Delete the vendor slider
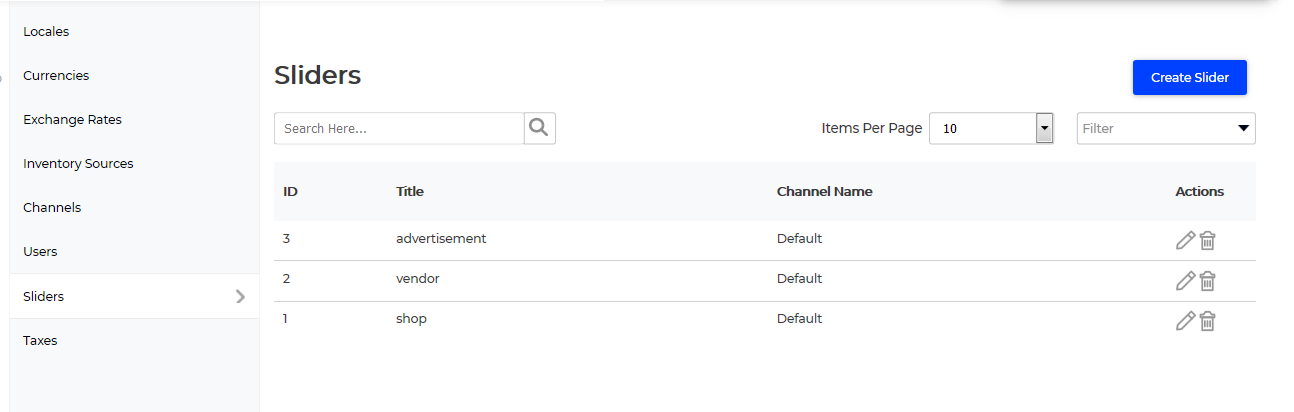The width and height of the screenshot is (1294, 412). (1207, 281)
